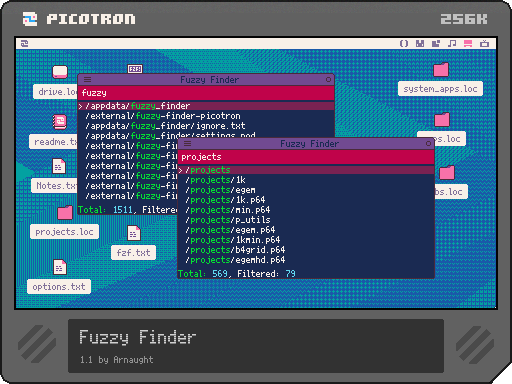Open the music note sfx editor icon

coord(452,44)
